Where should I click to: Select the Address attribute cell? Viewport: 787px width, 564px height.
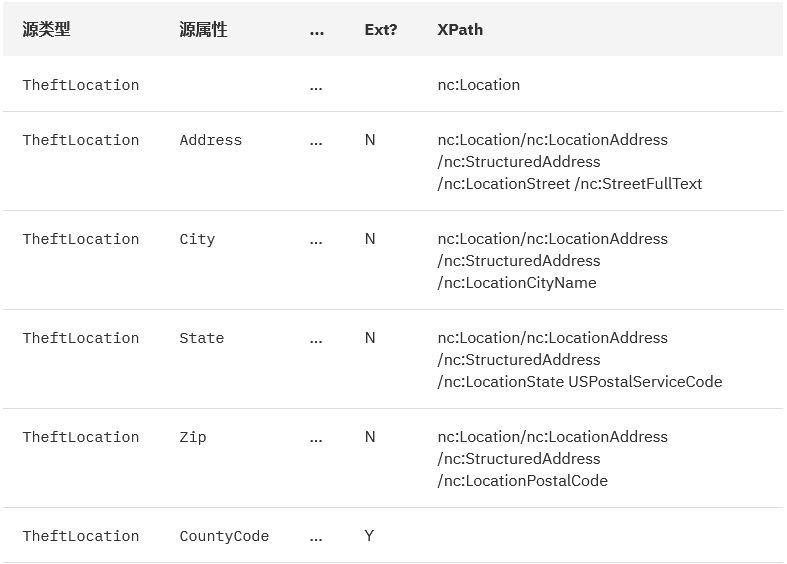[x=211, y=140]
